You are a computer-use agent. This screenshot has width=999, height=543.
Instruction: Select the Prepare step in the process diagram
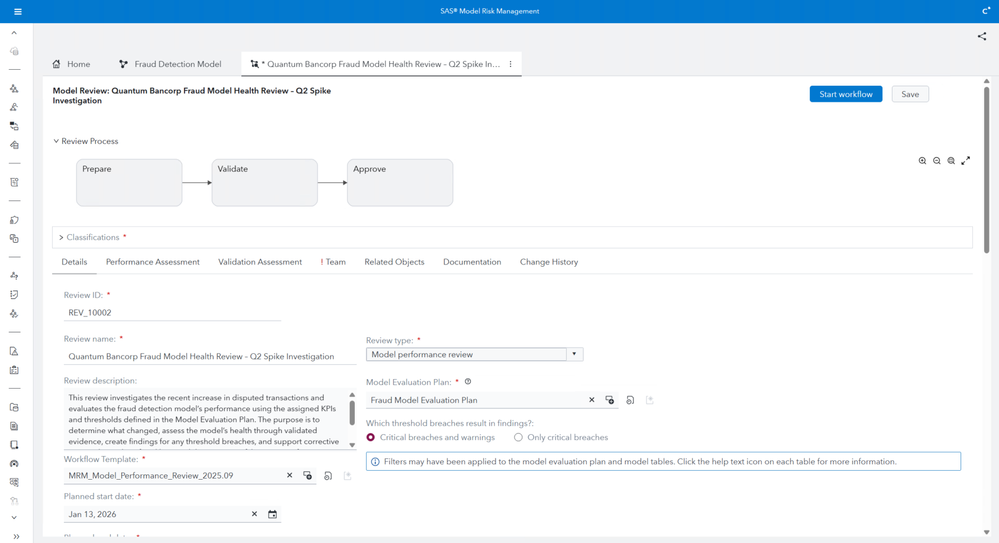pos(129,183)
